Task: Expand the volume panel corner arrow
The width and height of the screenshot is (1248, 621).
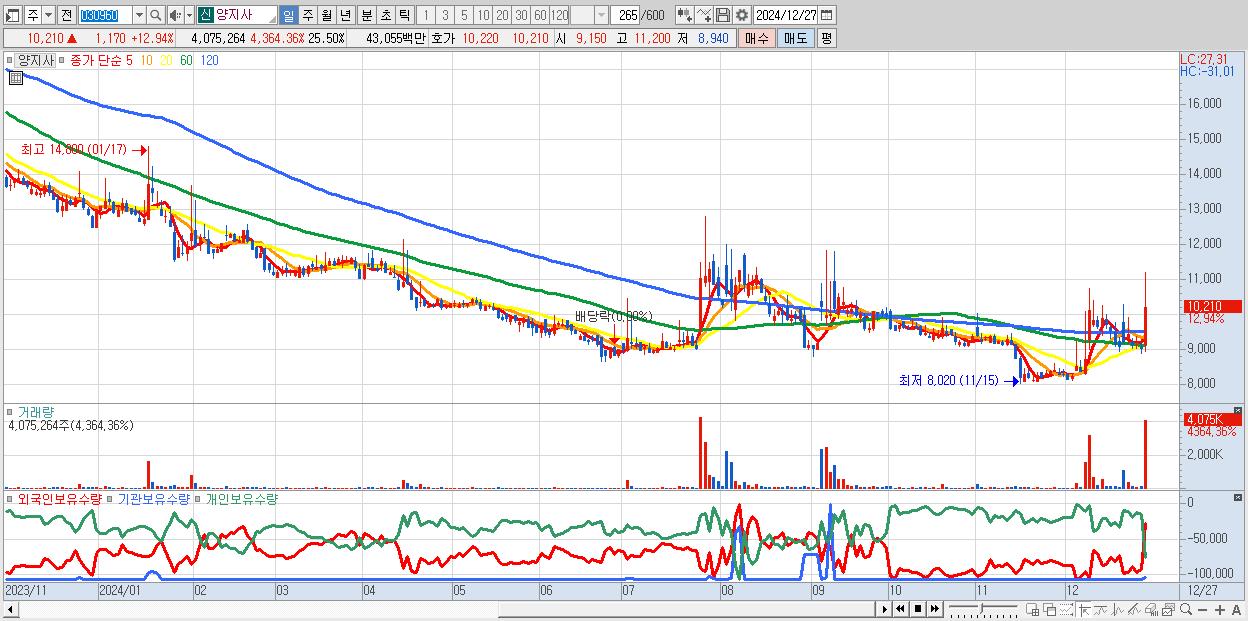Action: pos(1240,410)
